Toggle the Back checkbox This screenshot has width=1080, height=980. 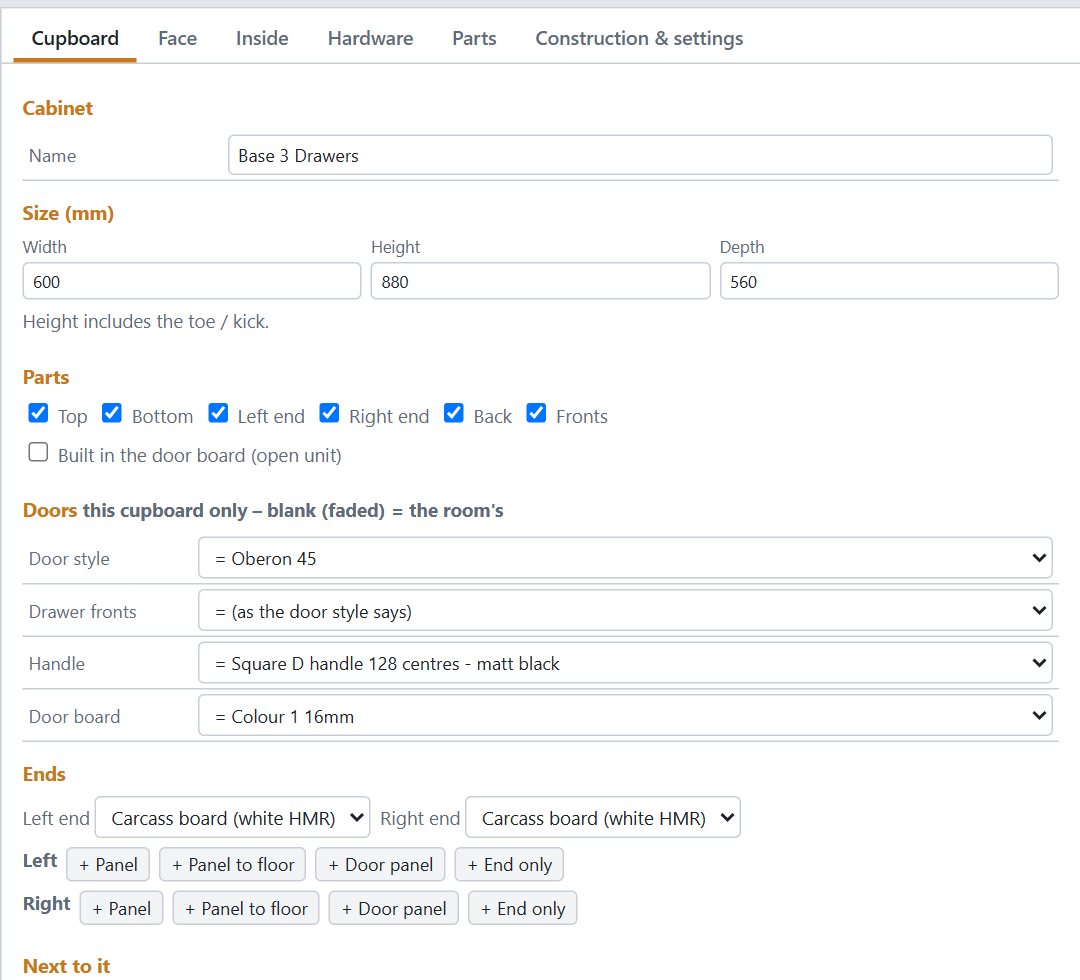click(453, 413)
